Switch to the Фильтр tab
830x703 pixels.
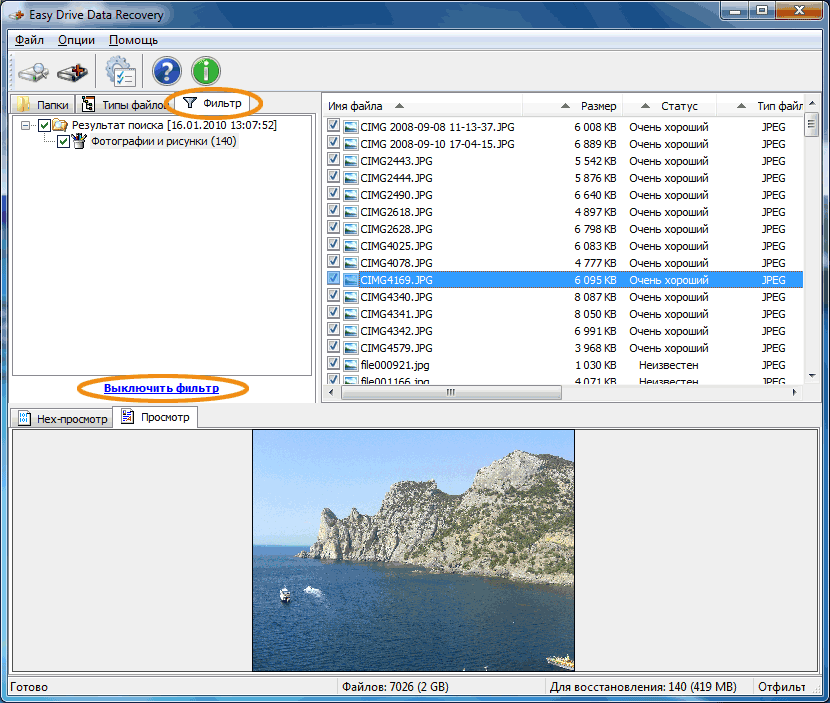coord(212,103)
